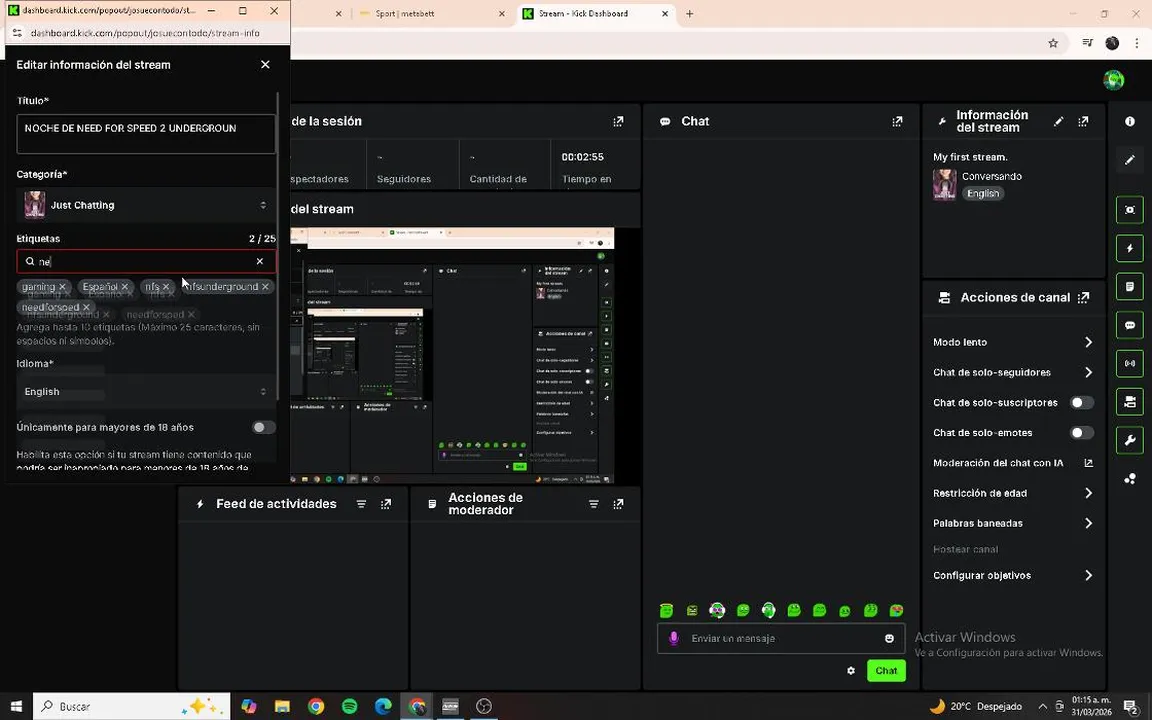
Task: Pop out Feed de actividades panel
Action: [x=386, y=504]
